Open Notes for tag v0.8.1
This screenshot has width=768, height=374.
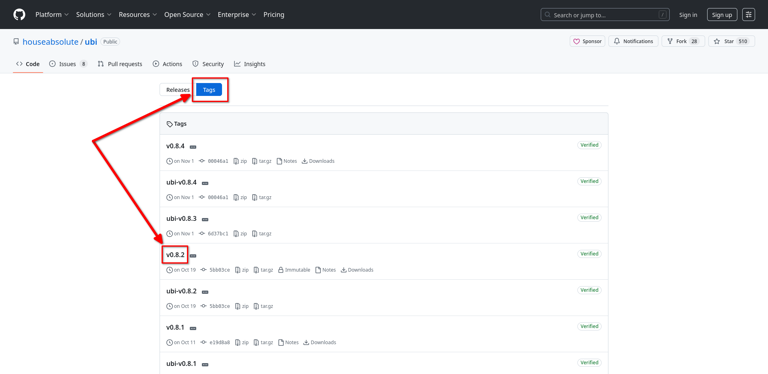[x=288, y=342]
